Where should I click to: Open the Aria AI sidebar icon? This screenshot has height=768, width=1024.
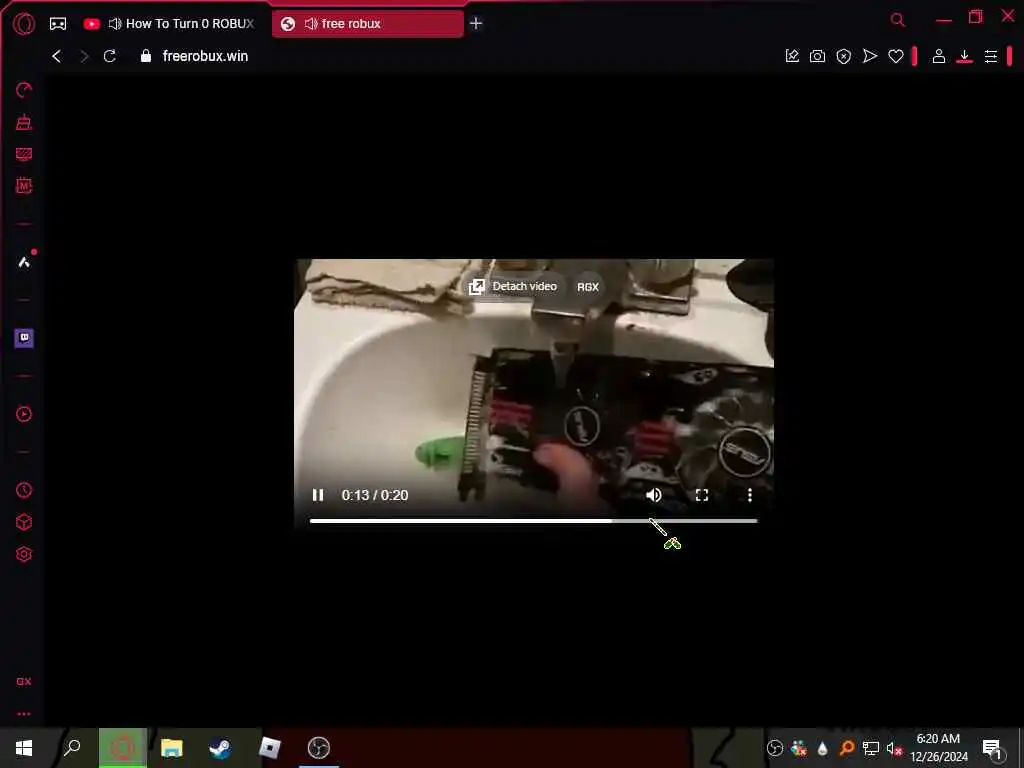(24, 262)
